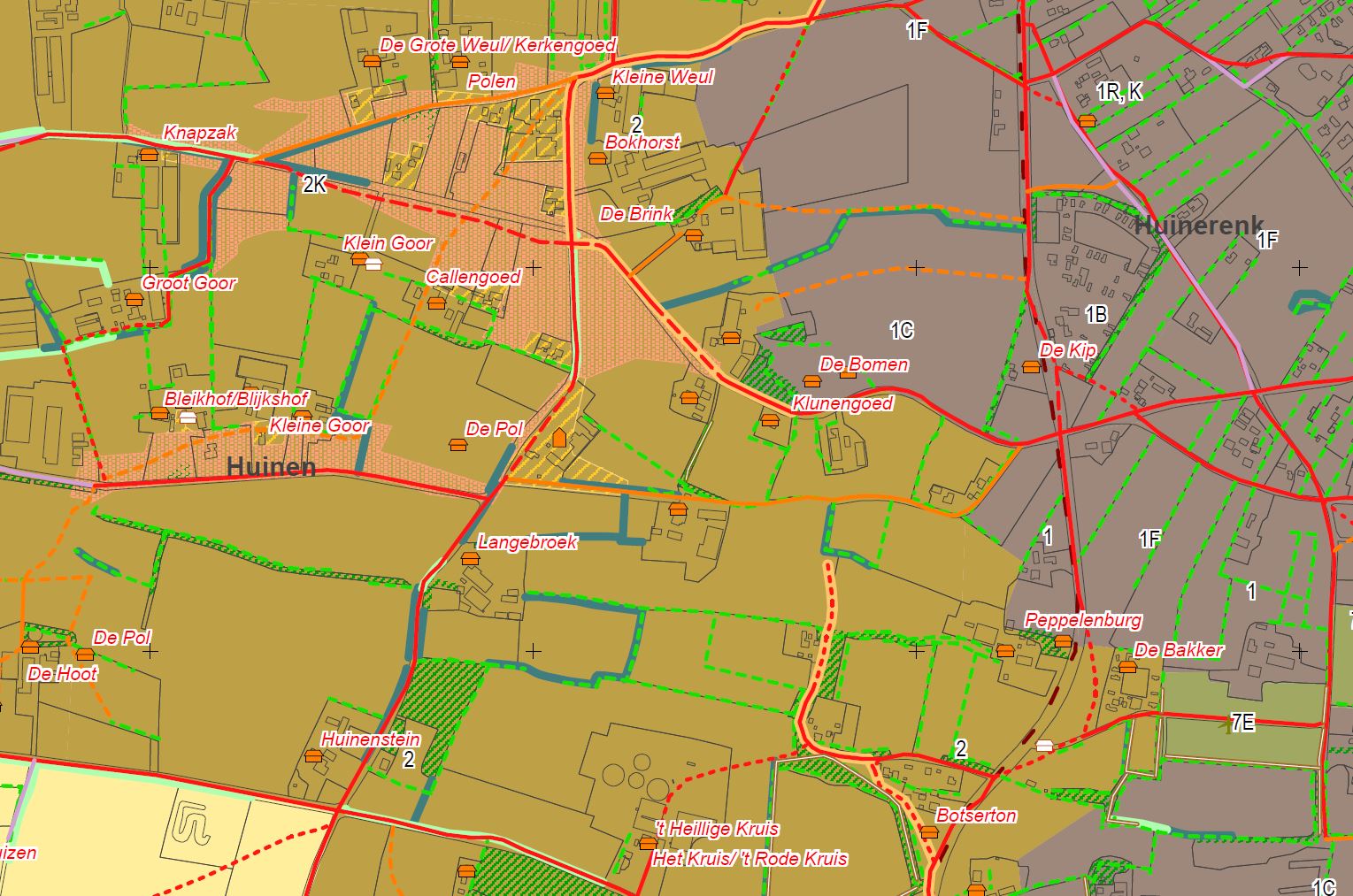Click the Callengoed farmhouse icon
Image resolution: width=1353 pixels, height=896 pixels.
coord(435,303)
